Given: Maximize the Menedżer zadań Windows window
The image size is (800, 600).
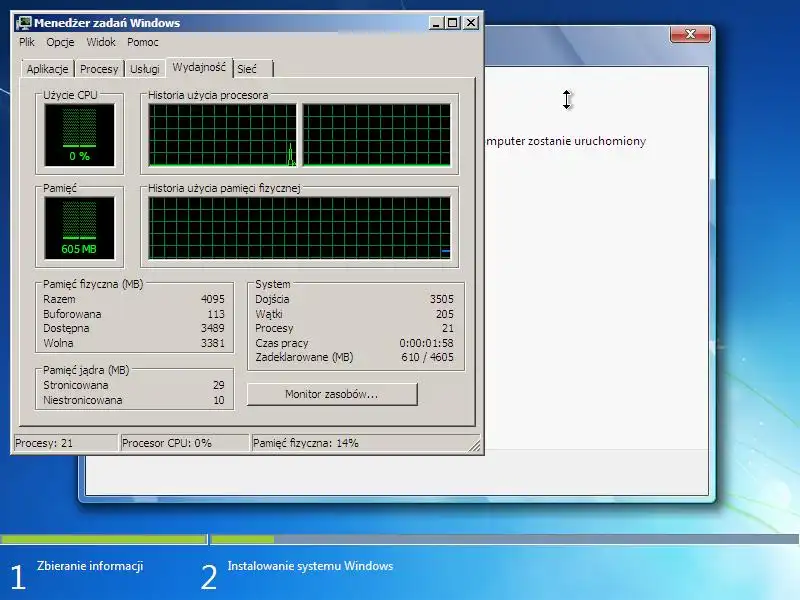Looking at the screenshot, I should tap(453, 23).
